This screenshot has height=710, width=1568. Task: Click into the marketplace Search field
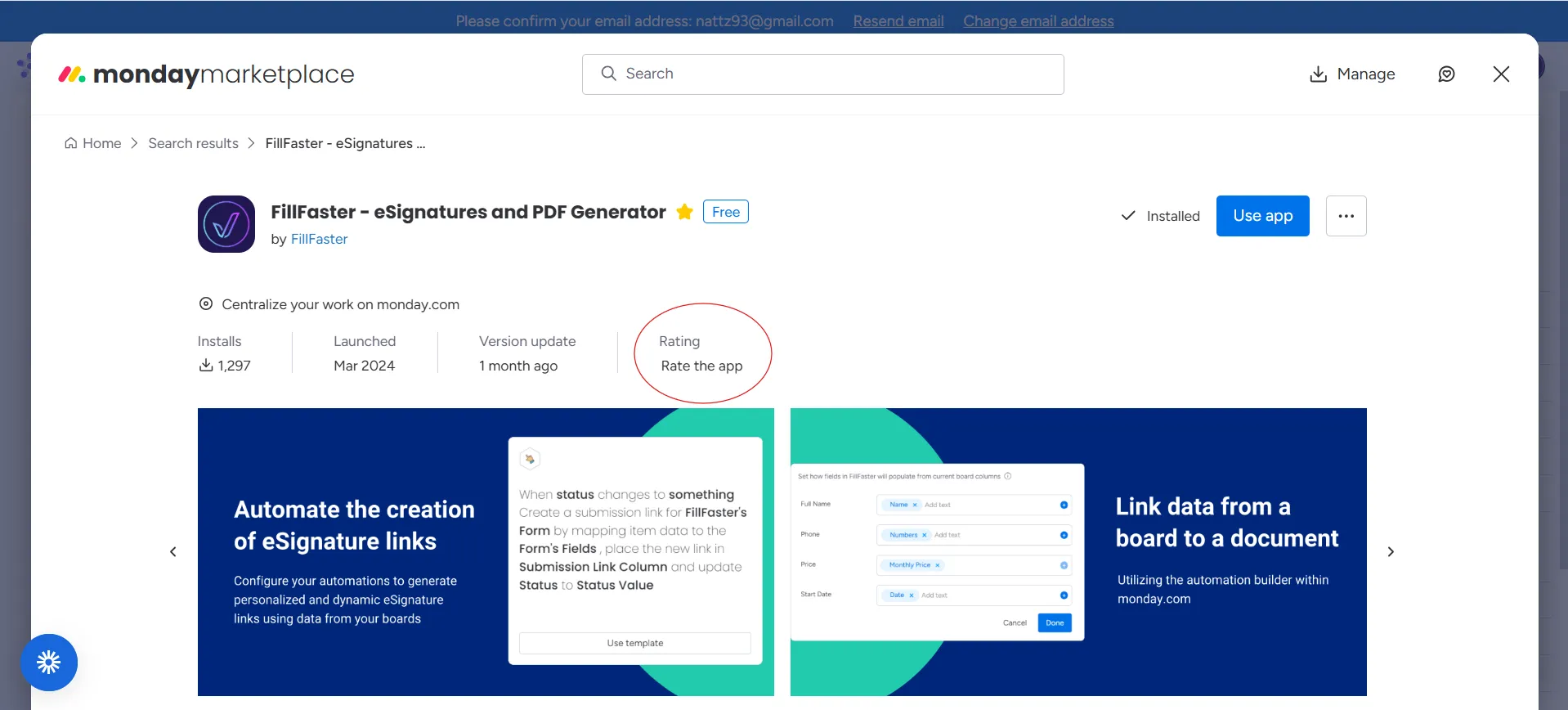pos(822,74)
